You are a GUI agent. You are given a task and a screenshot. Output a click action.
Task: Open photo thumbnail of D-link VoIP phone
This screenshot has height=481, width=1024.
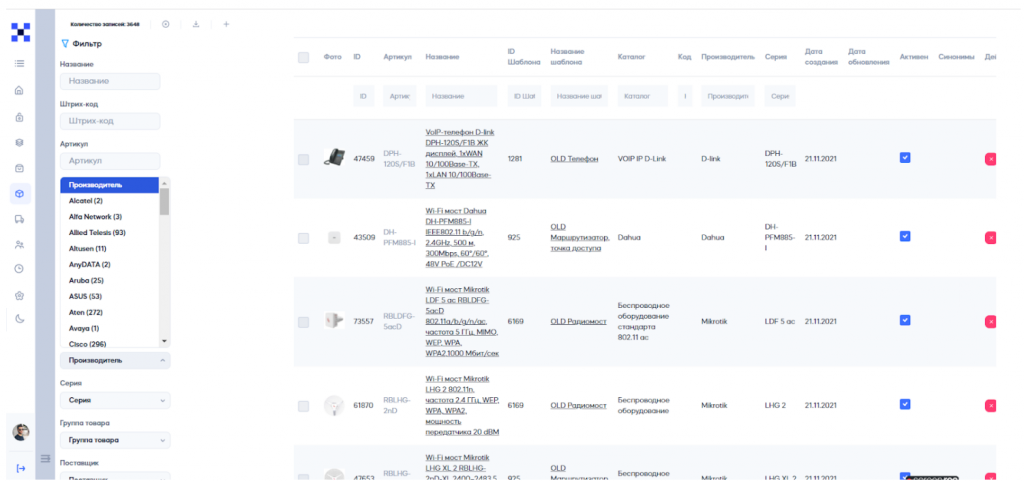pyautogui.click(x=334, y=158)
